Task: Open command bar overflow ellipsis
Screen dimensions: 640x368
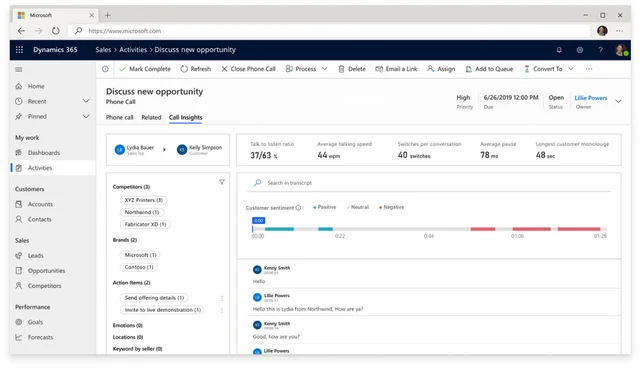Action: click(589, 69)
